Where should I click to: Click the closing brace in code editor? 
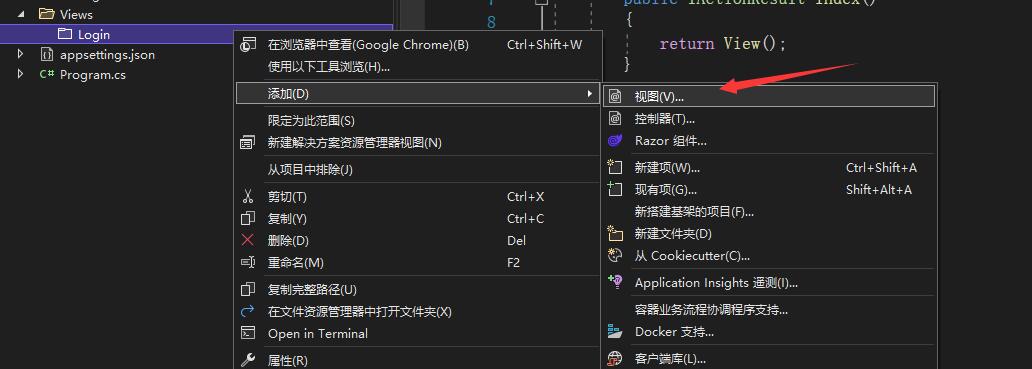click(627, 64)
